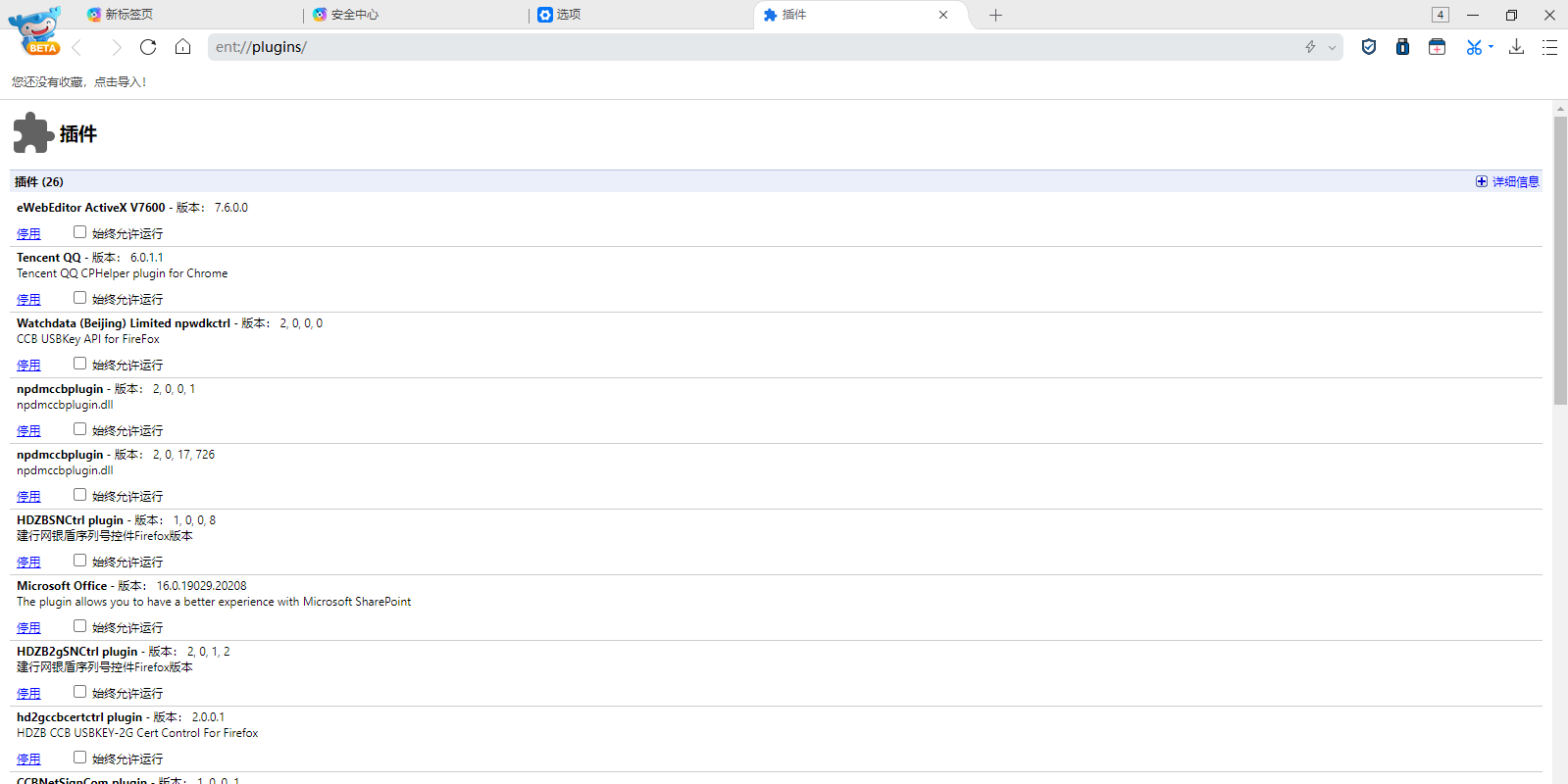Open the first-aid kit repair icon
Image resolution: width=1568 pixels, height=784 pixels.
(x=1437, y=47)
